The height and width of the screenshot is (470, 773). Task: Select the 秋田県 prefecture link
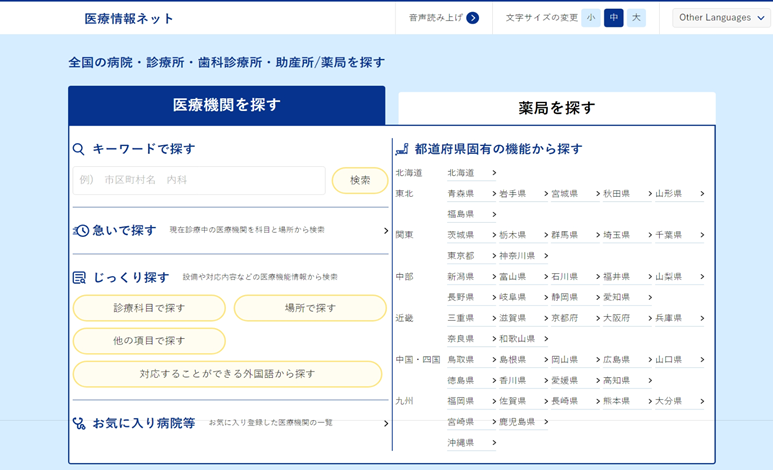[x=628, y=193]
